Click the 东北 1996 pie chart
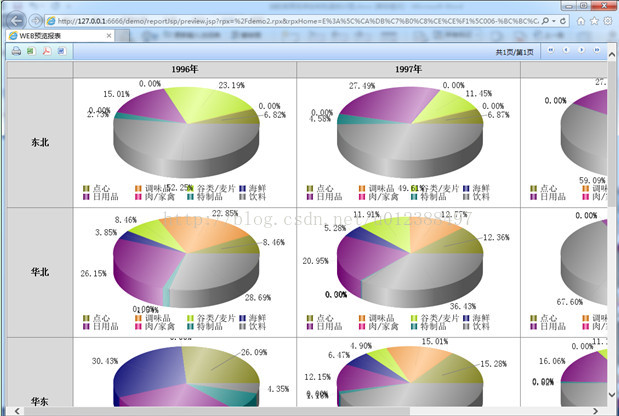 [x=186, y=132]
